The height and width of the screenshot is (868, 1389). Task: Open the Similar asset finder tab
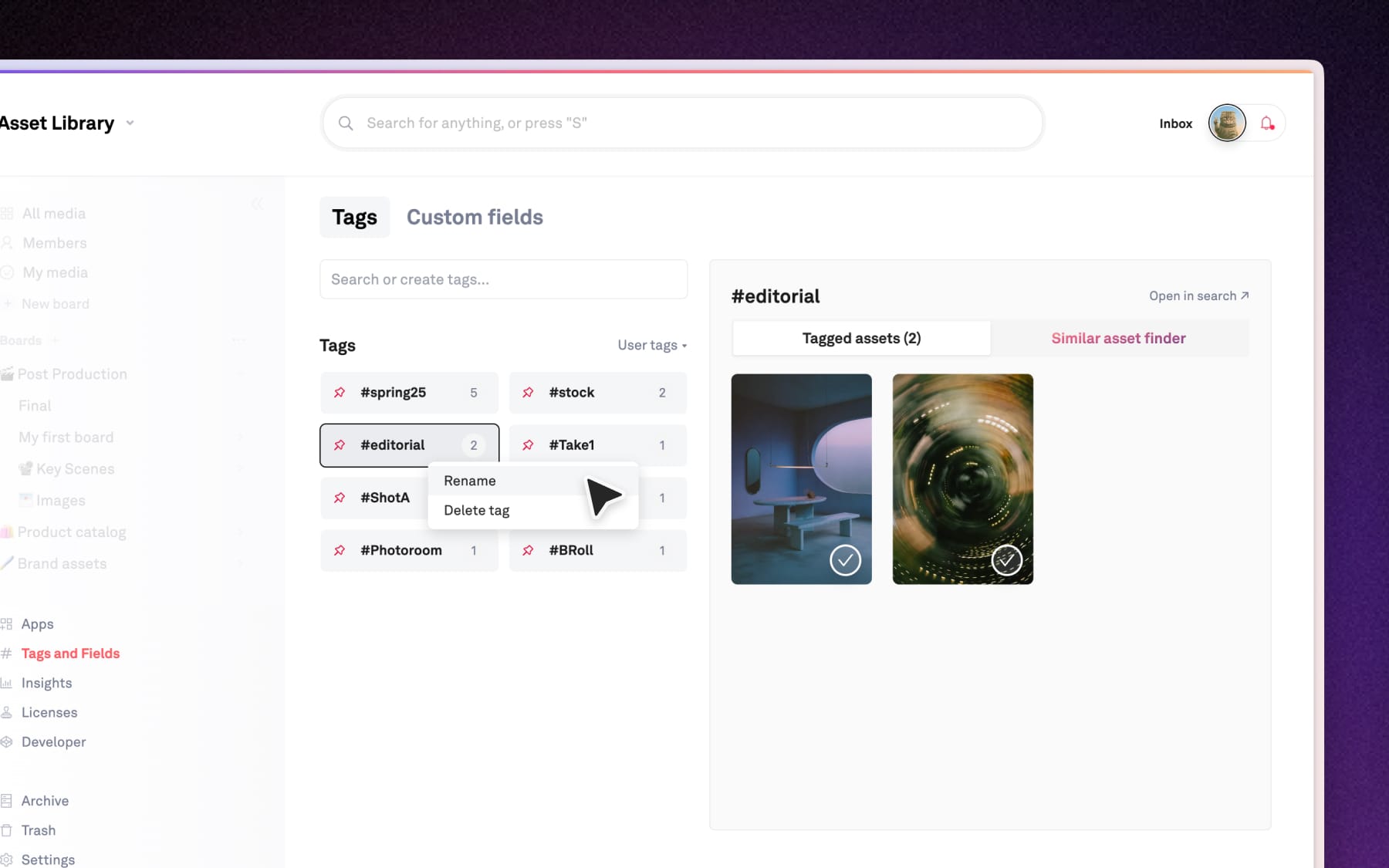click(1119, 338)
